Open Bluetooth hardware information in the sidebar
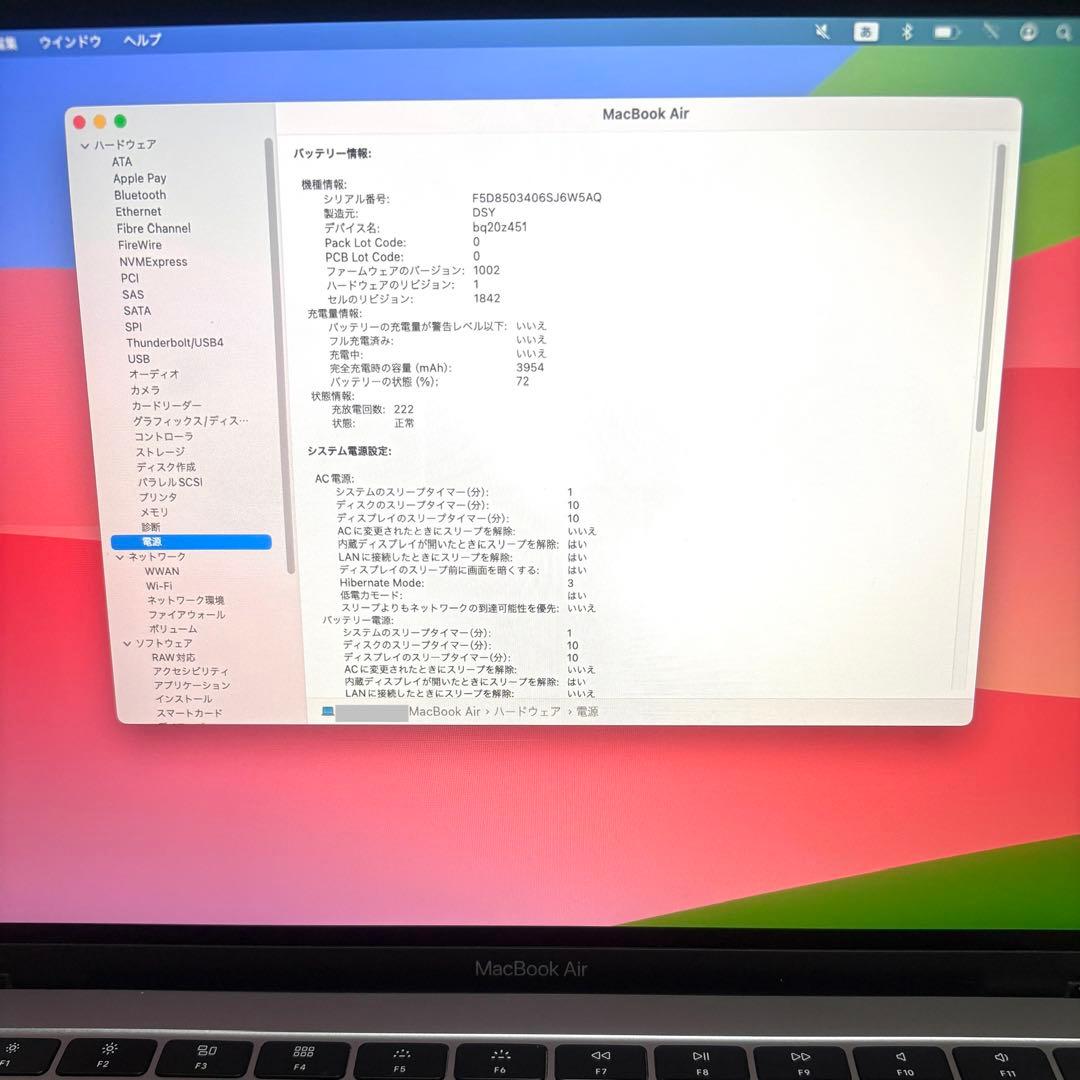The height and width of the screenshot is (1080, 1080). pyautogui.click(x=139, y=195)
